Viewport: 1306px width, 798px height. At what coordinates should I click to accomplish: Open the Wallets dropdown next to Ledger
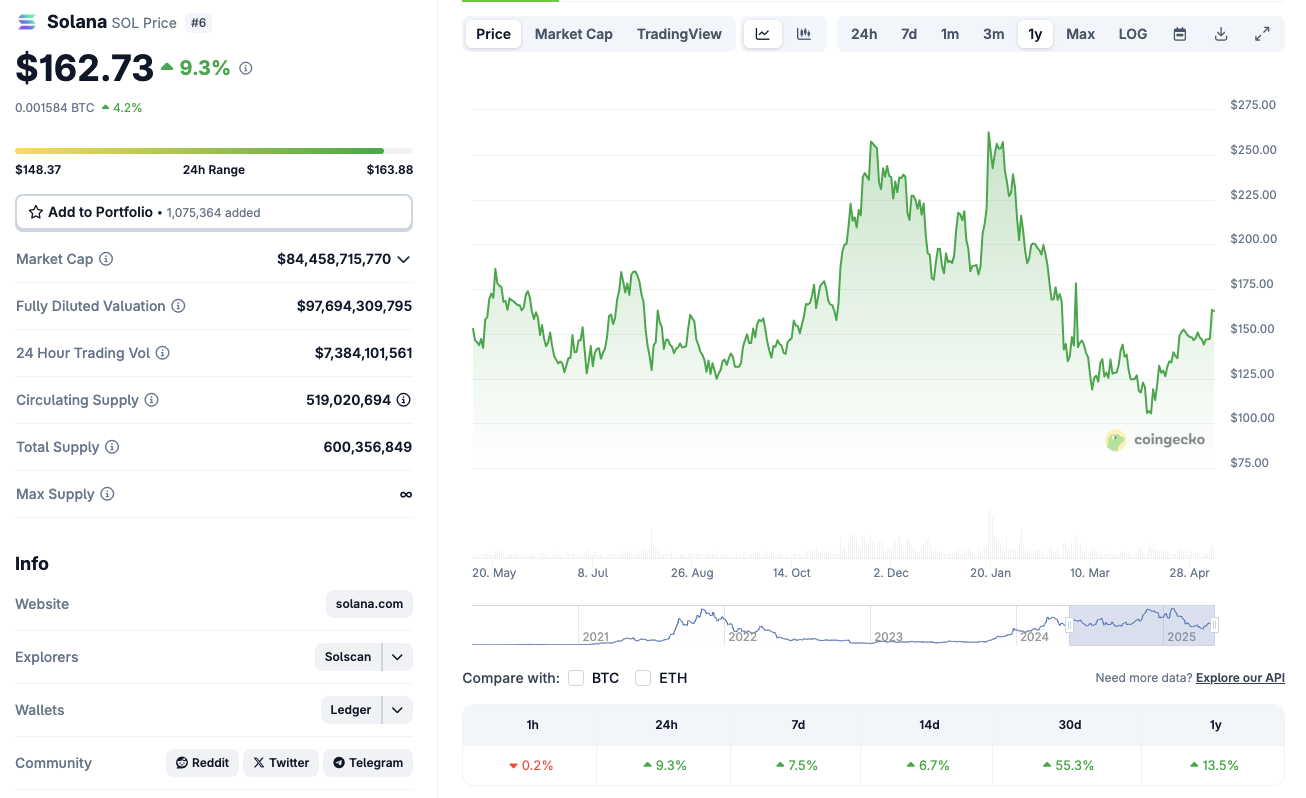[x=397, y=709]
